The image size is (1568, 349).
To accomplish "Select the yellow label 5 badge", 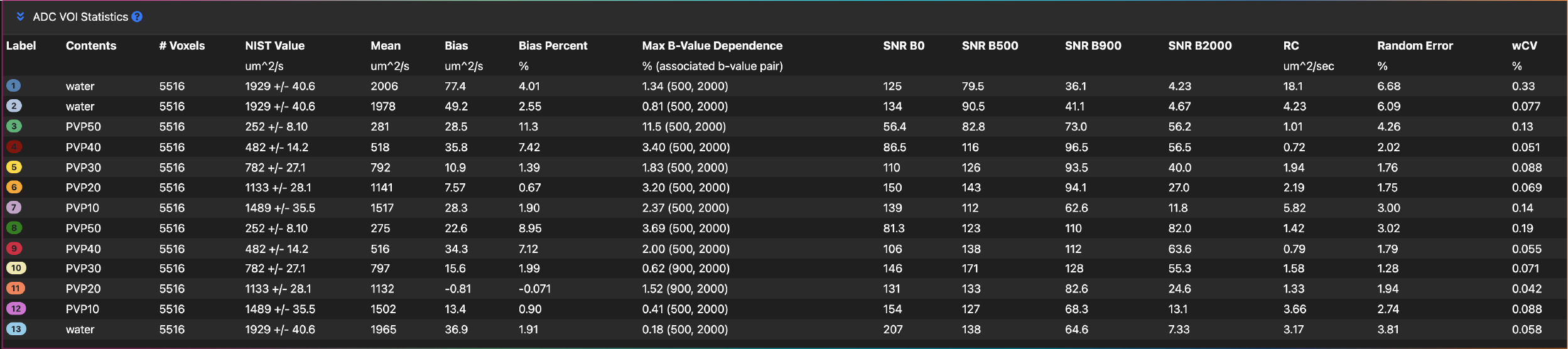I will [14, 167].
